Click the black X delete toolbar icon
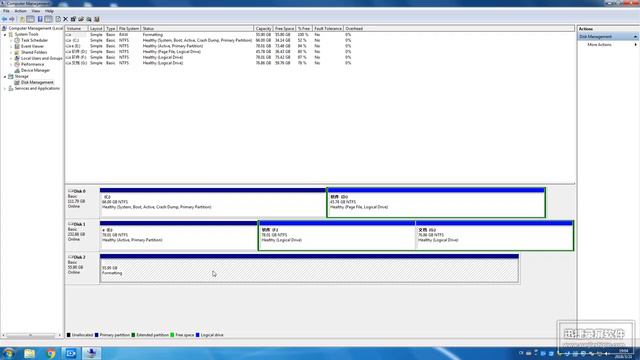This screenshot has width=640, height=360. 65,19
